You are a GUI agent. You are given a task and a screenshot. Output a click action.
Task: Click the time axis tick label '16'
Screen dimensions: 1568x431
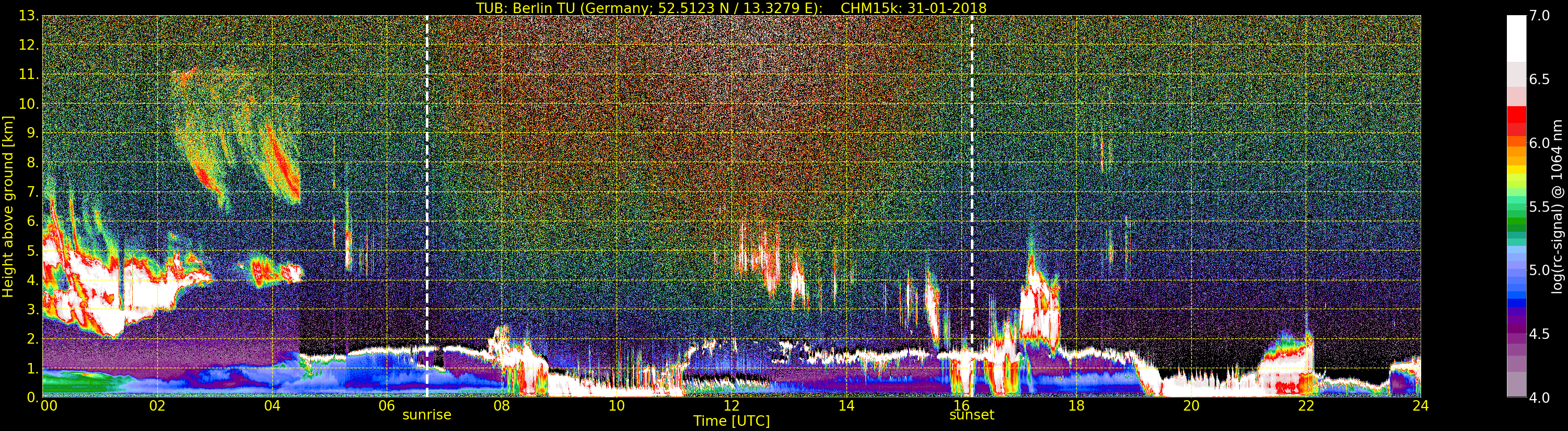click(x=961, y=405)
